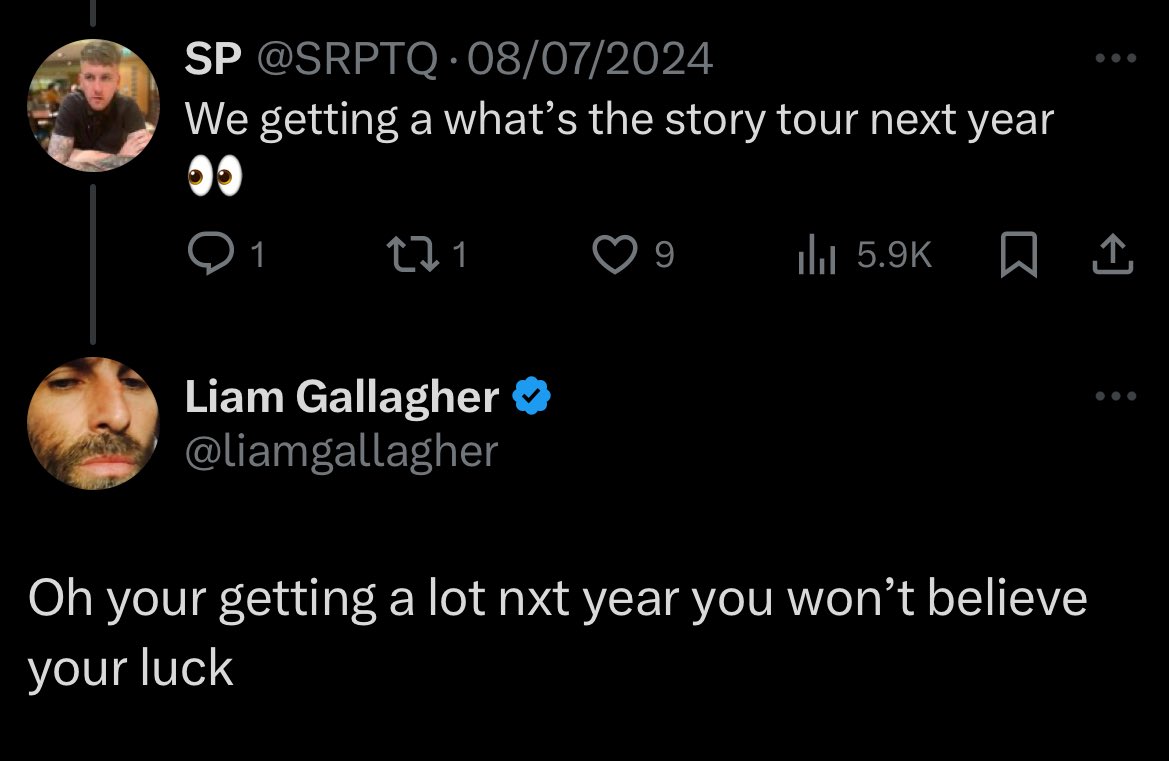Click the 08/07/2024 tweet date
1169x761 pixels.
(x=589, y=60)
